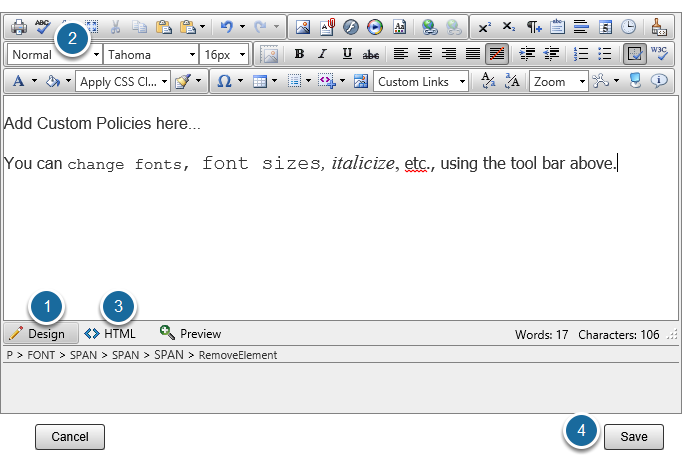Center align the text

[425, 54]
